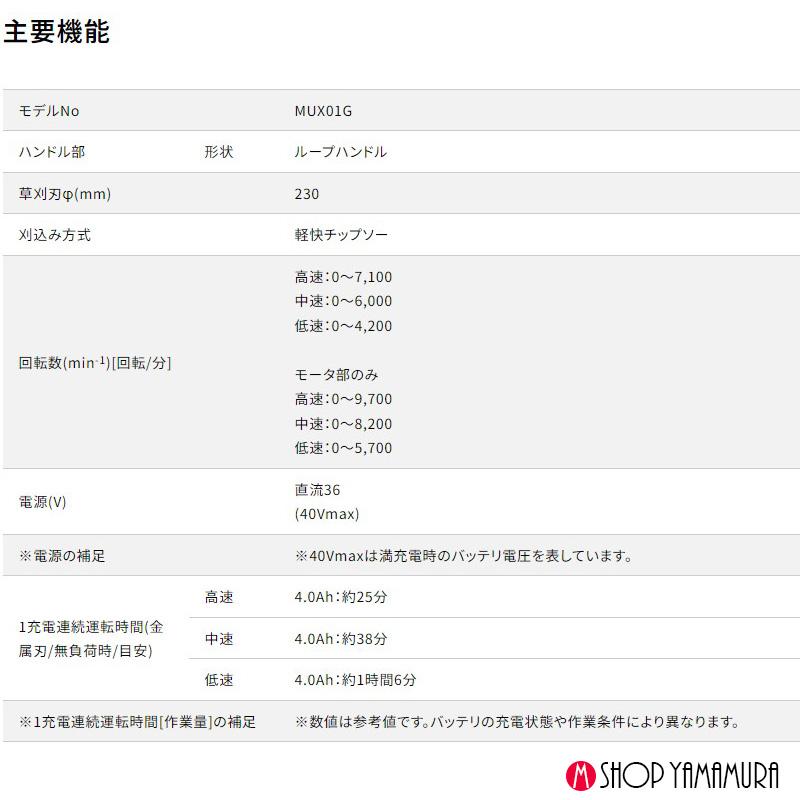This screenshot has height=800, width=800.
Task: Select the 電源(V) row label
Action: pyautogui.click(x=45, y=502)
